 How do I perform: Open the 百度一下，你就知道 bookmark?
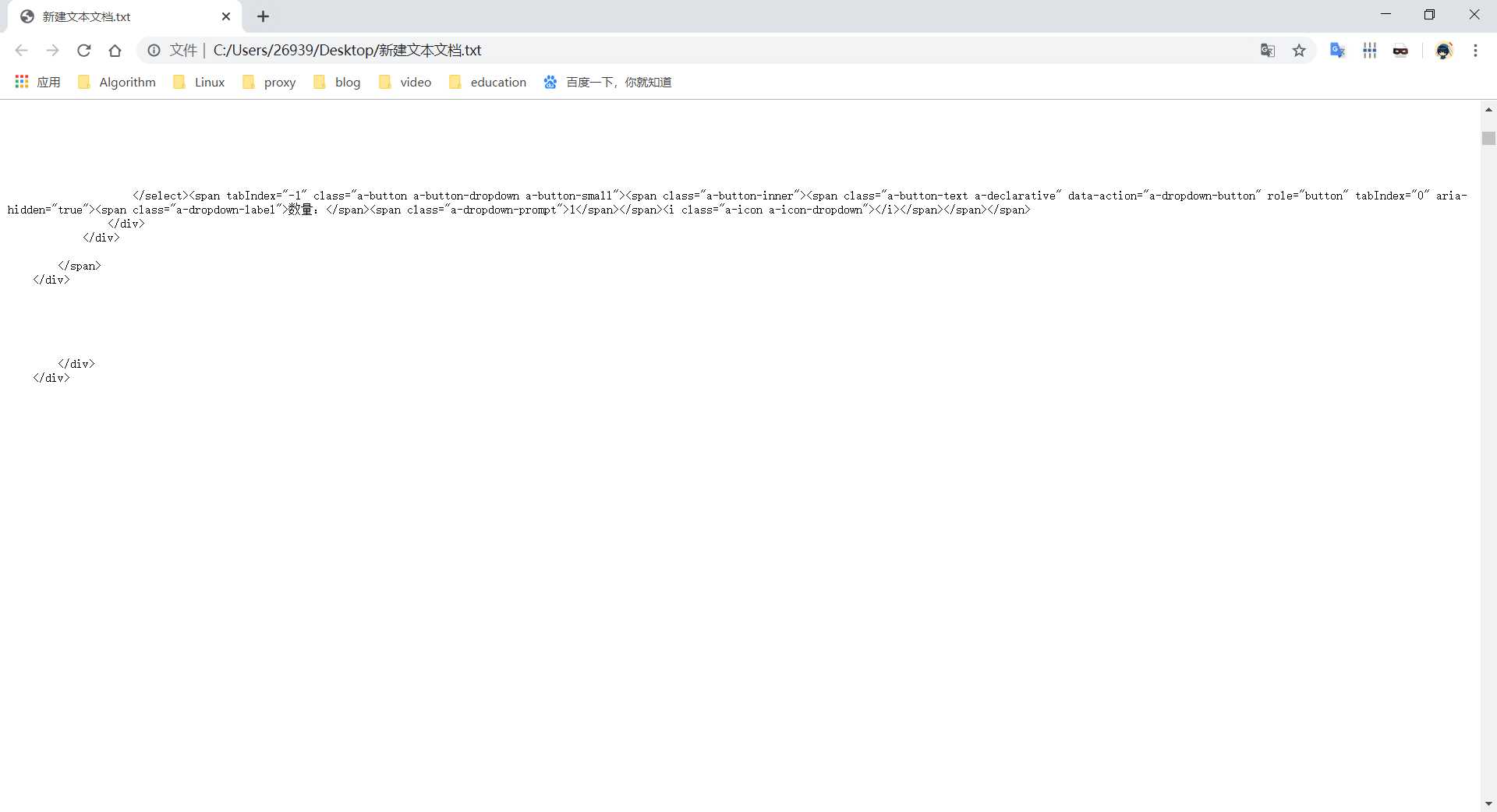pos(607,82)
